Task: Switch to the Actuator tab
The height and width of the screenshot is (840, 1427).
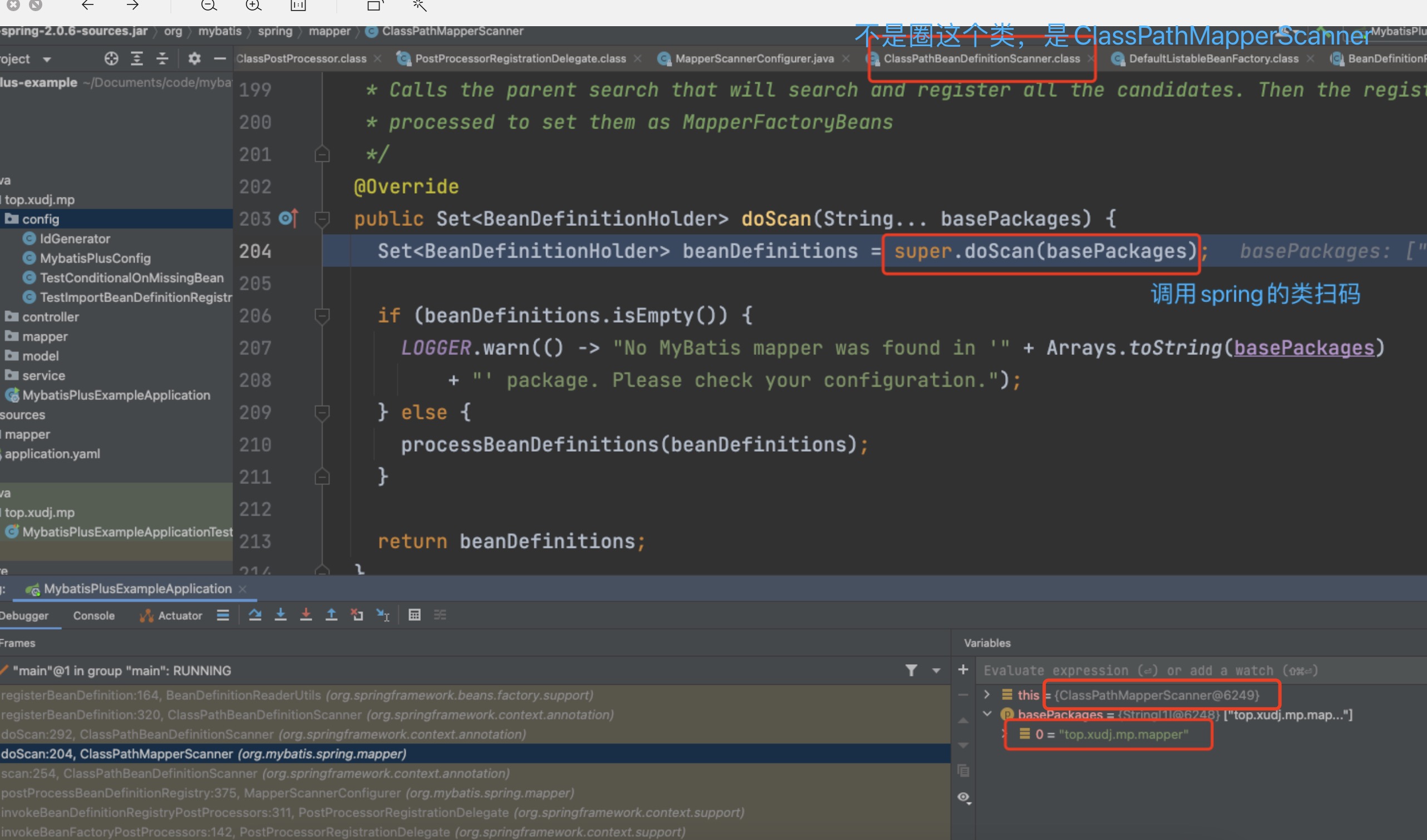Action: tap(170, 615)
